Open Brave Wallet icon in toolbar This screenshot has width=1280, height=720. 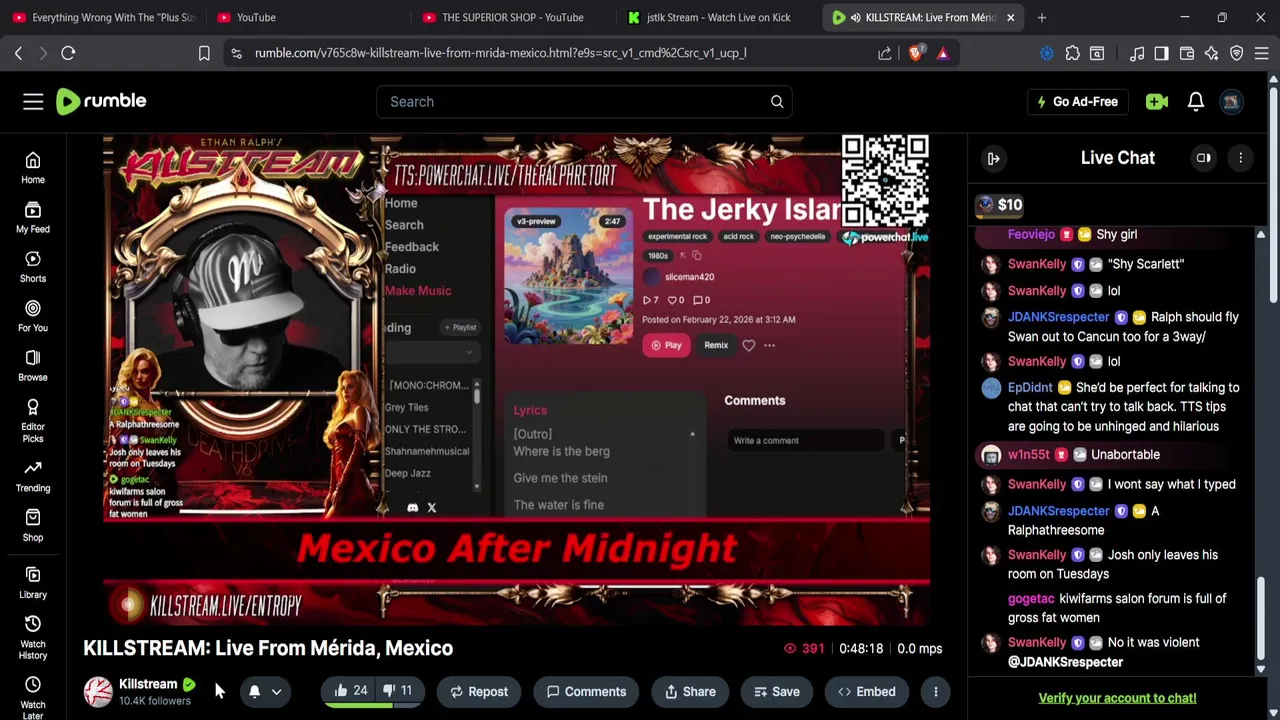(x=1187, y=53)
